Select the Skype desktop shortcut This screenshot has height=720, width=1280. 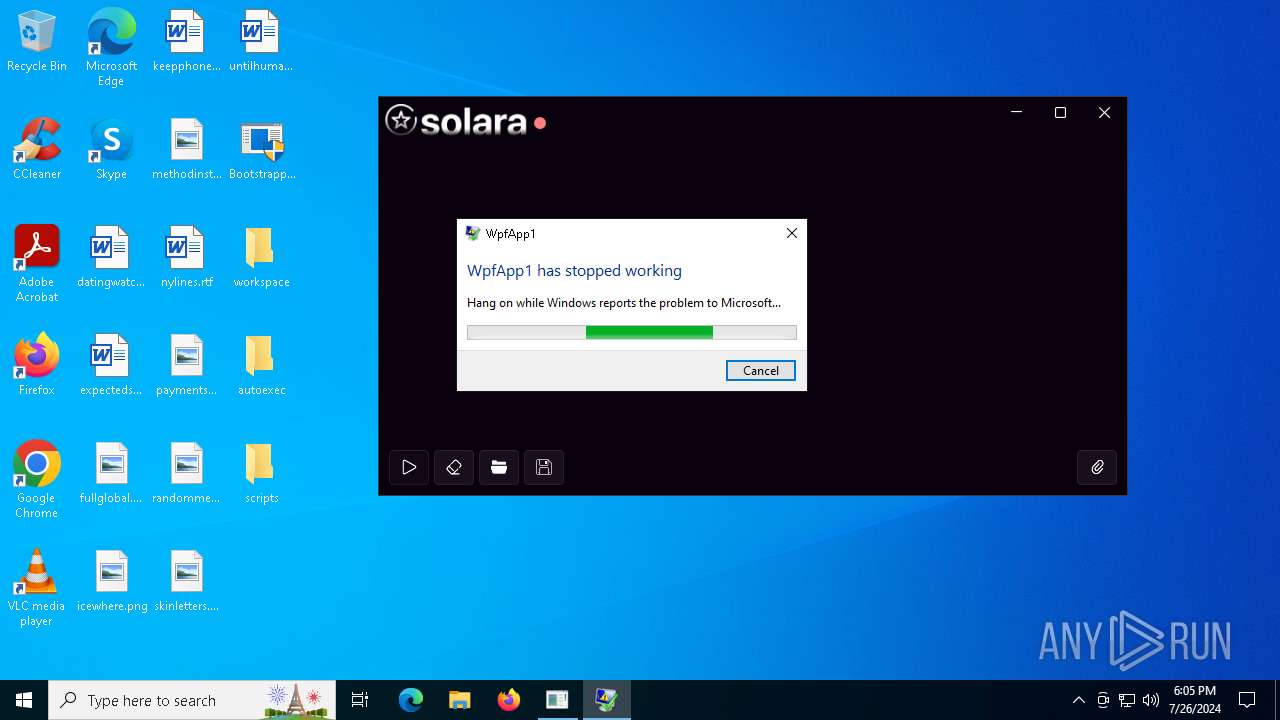coord(111,150)
